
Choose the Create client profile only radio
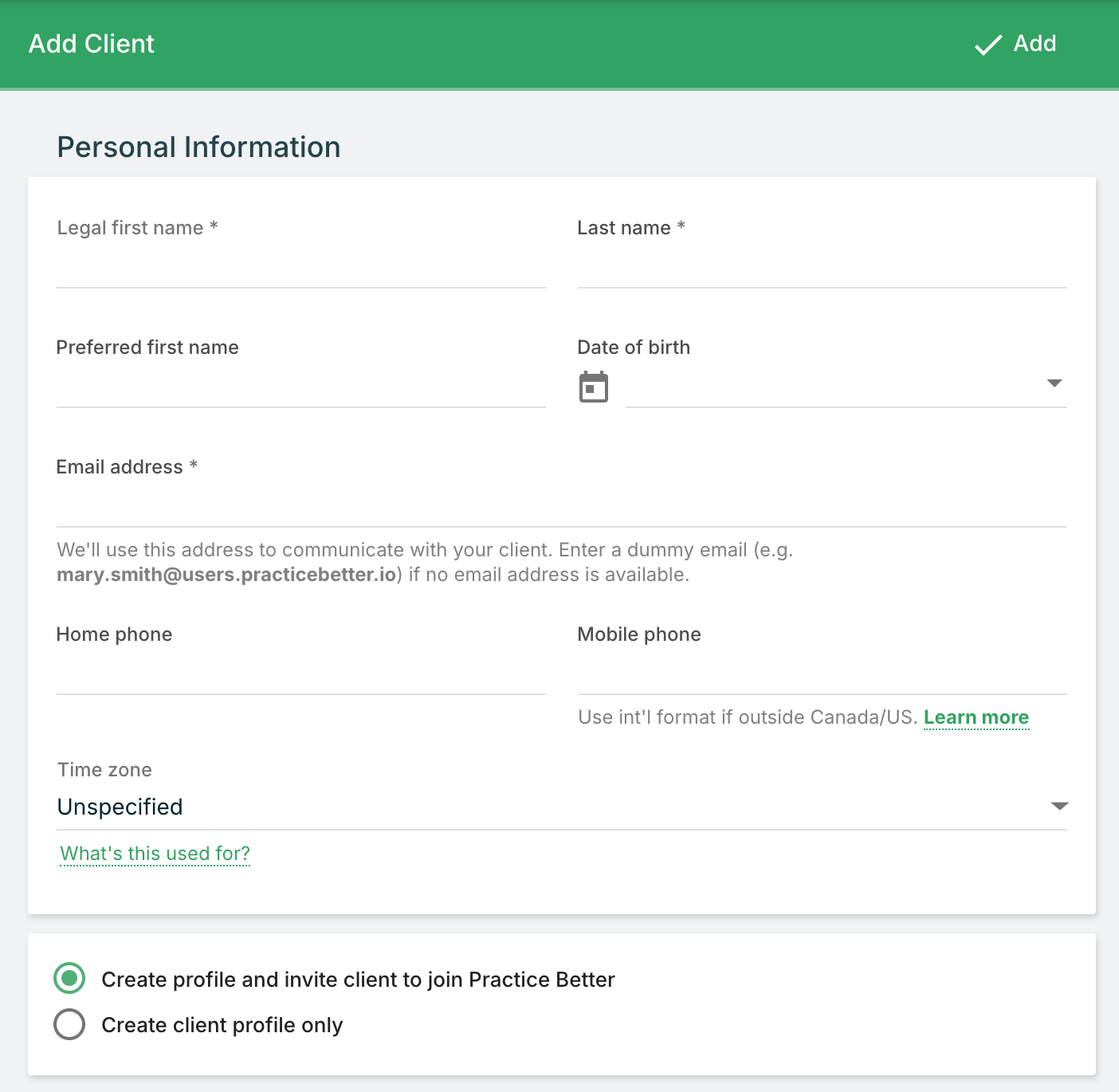coord(69,1024)
